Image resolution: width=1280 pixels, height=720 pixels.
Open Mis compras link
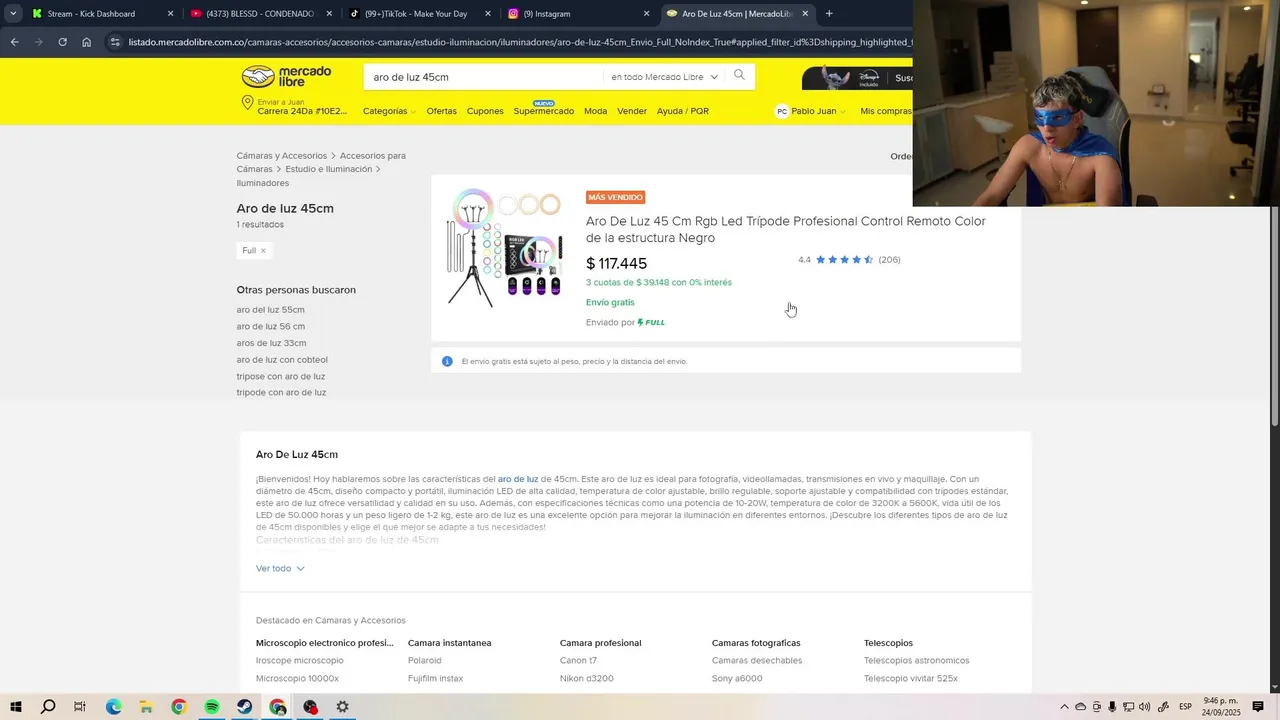(886, 111)
